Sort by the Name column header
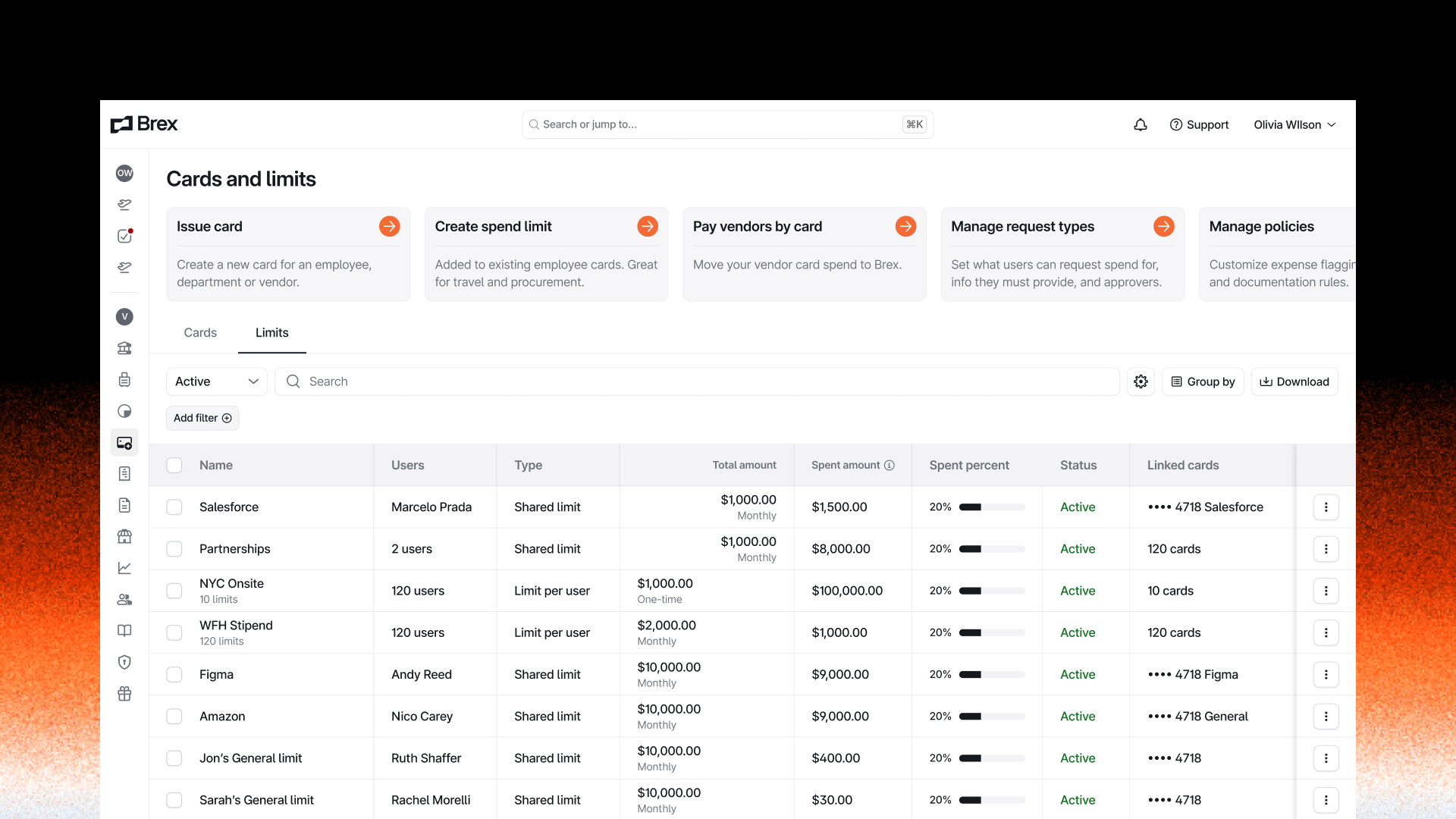Viewport: 1456px width, 819px height. coord(216,466)
